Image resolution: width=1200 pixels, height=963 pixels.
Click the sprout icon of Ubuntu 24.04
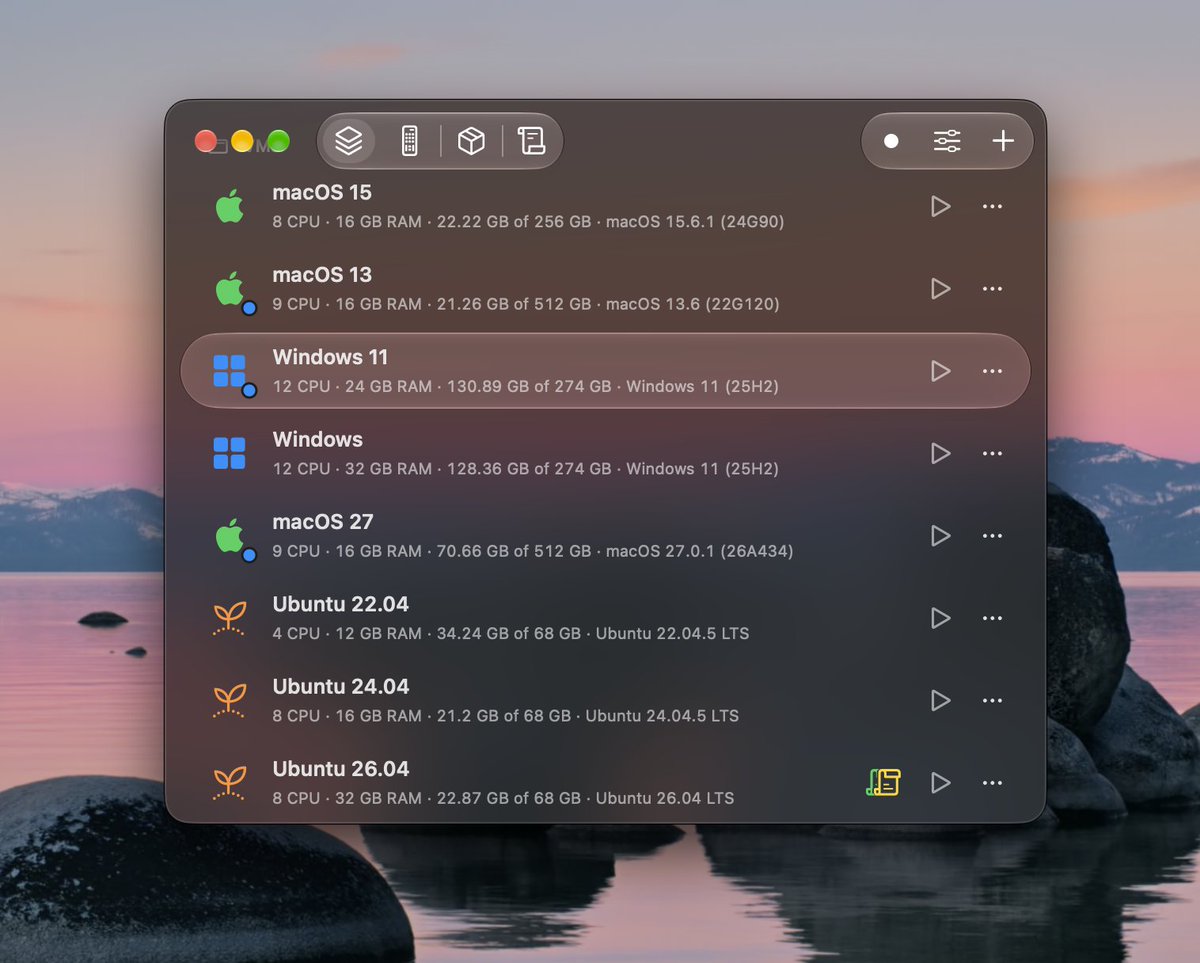(x=229, y=700)
